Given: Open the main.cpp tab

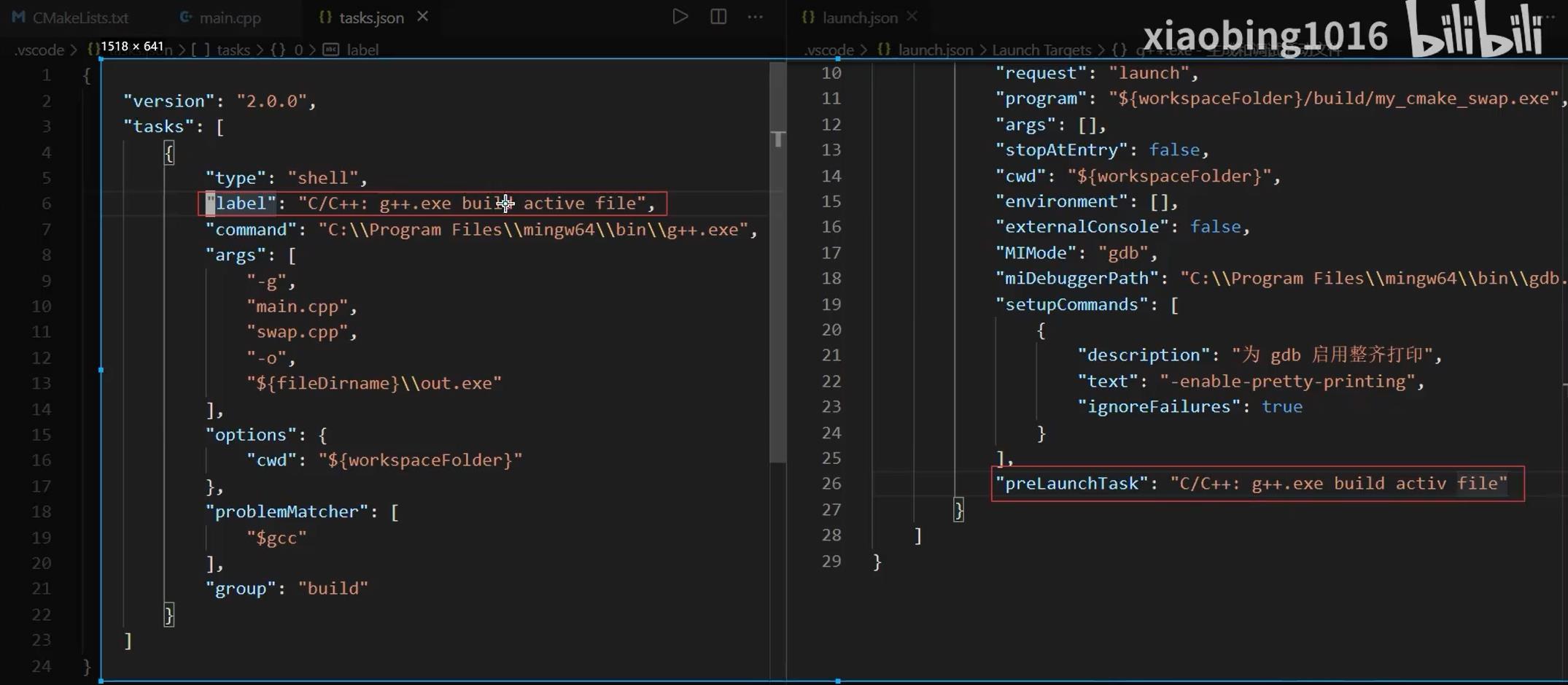Looking at the screenshot, I should 220,18.
